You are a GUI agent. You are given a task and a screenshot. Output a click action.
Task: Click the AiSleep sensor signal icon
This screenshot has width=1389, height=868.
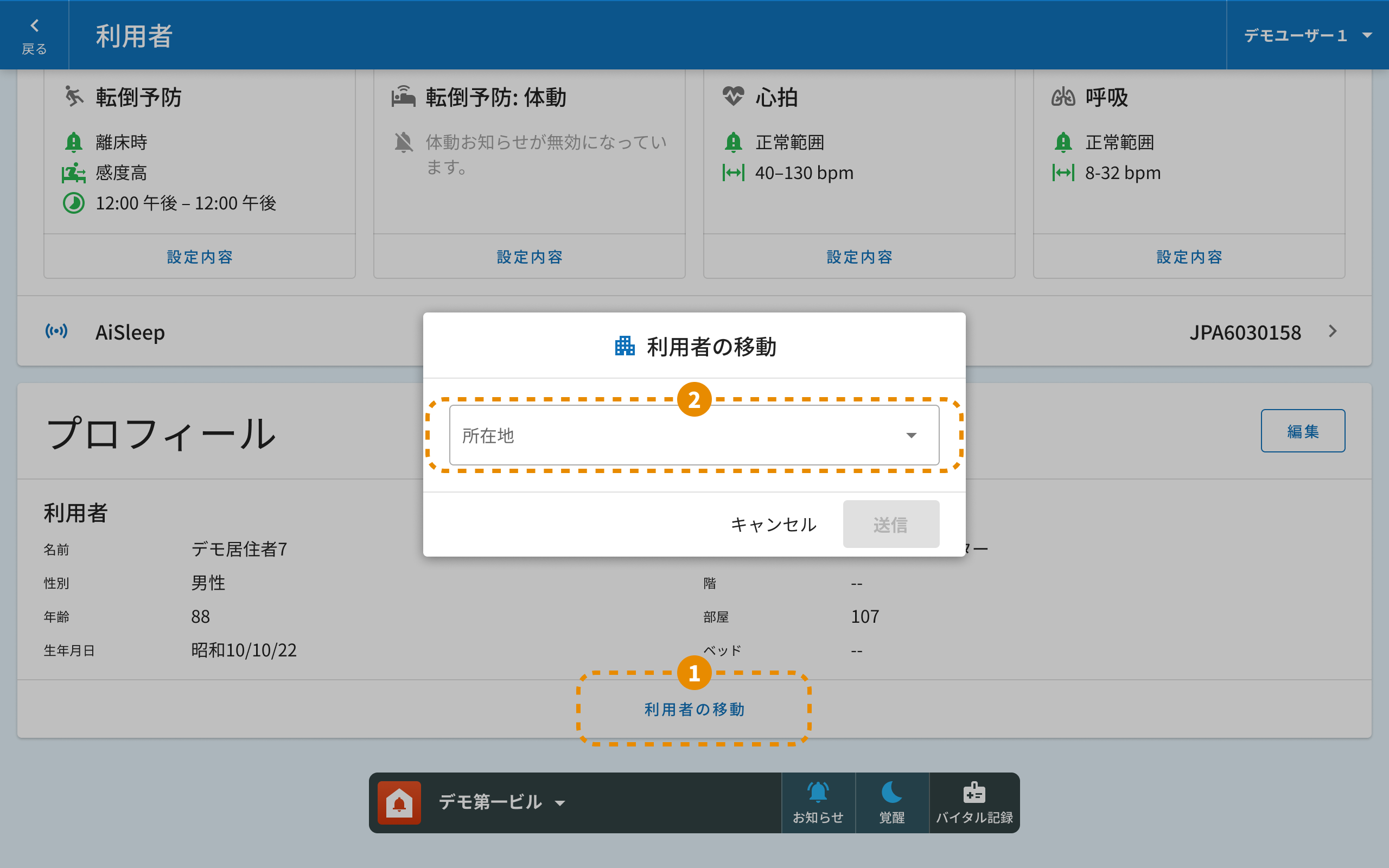point(56,331)
